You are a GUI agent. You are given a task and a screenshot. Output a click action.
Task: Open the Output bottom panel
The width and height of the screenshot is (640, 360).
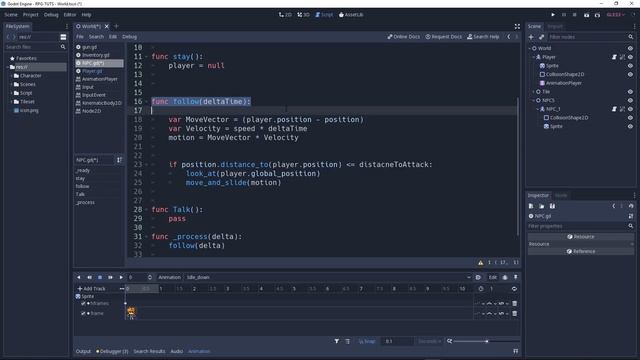(83, 351)
